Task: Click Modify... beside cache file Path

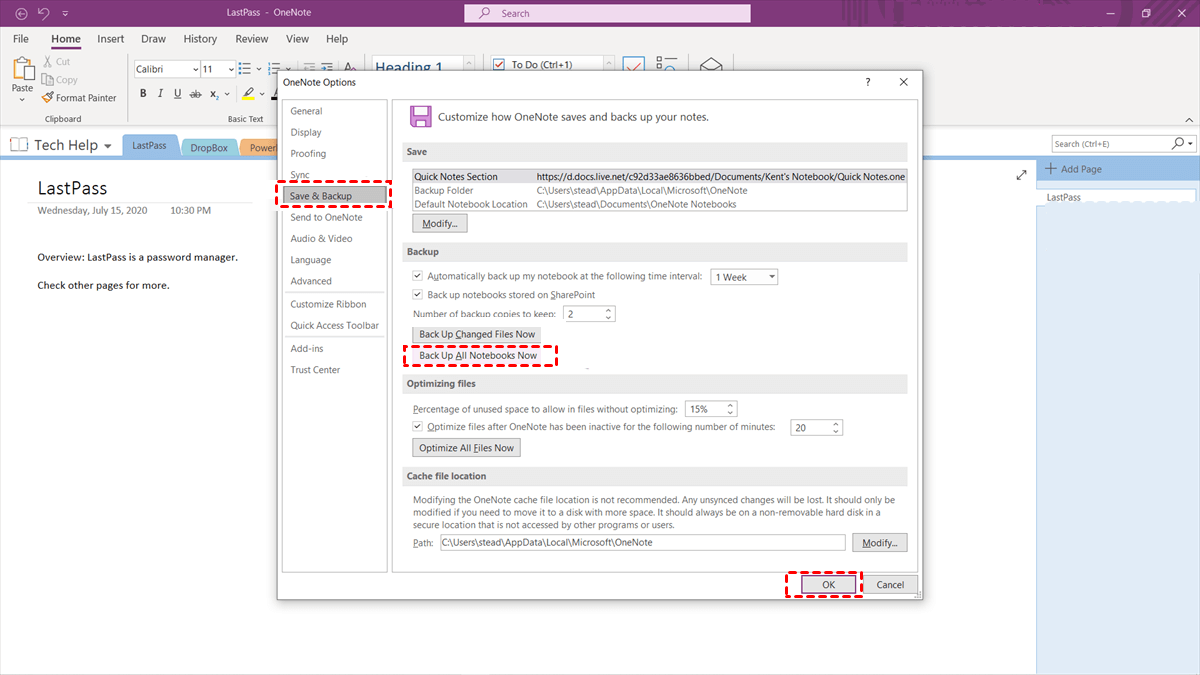Action: coord(879,543)
